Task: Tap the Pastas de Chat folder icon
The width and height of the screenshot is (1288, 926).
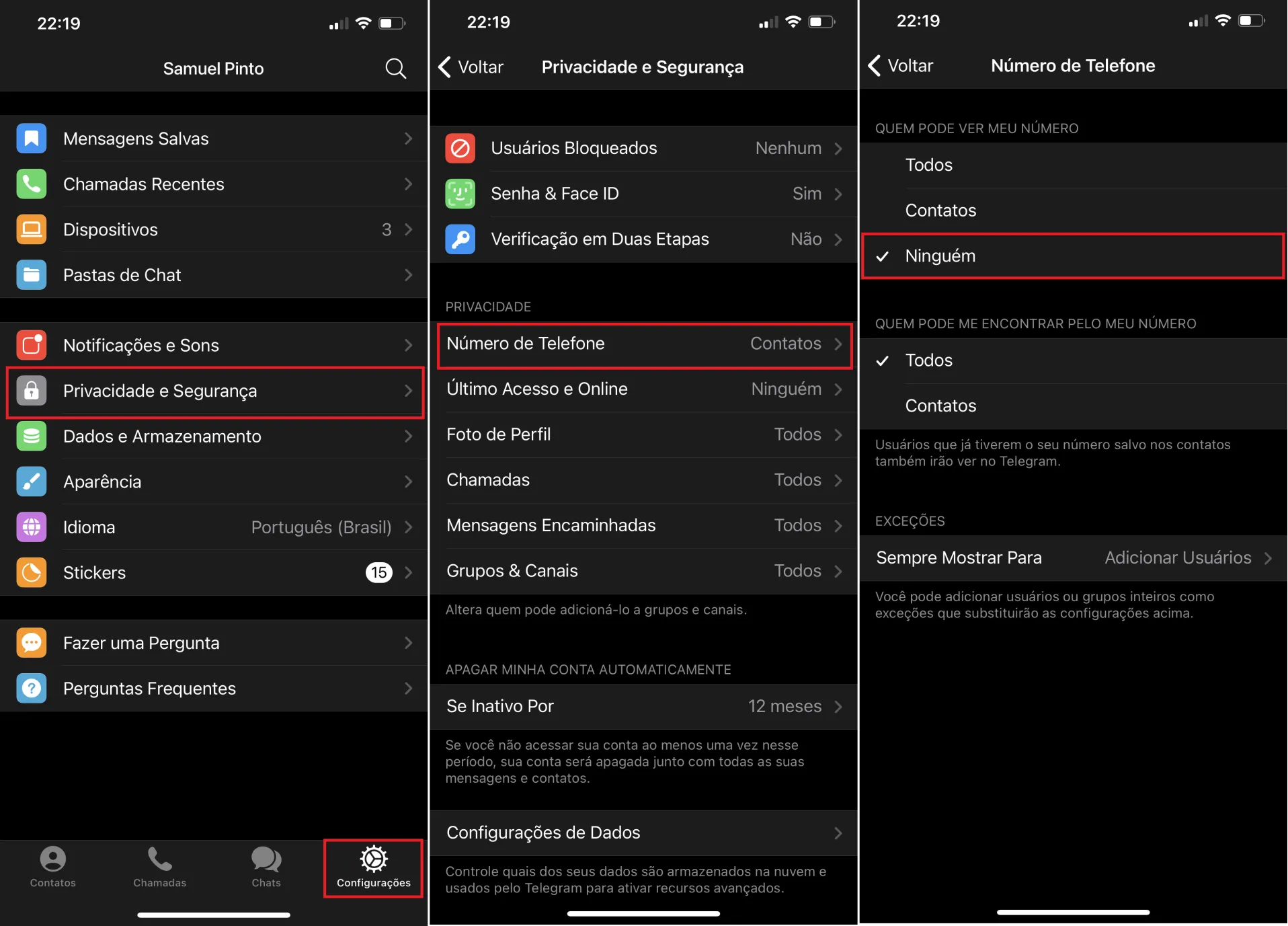Action: (32, 275)
